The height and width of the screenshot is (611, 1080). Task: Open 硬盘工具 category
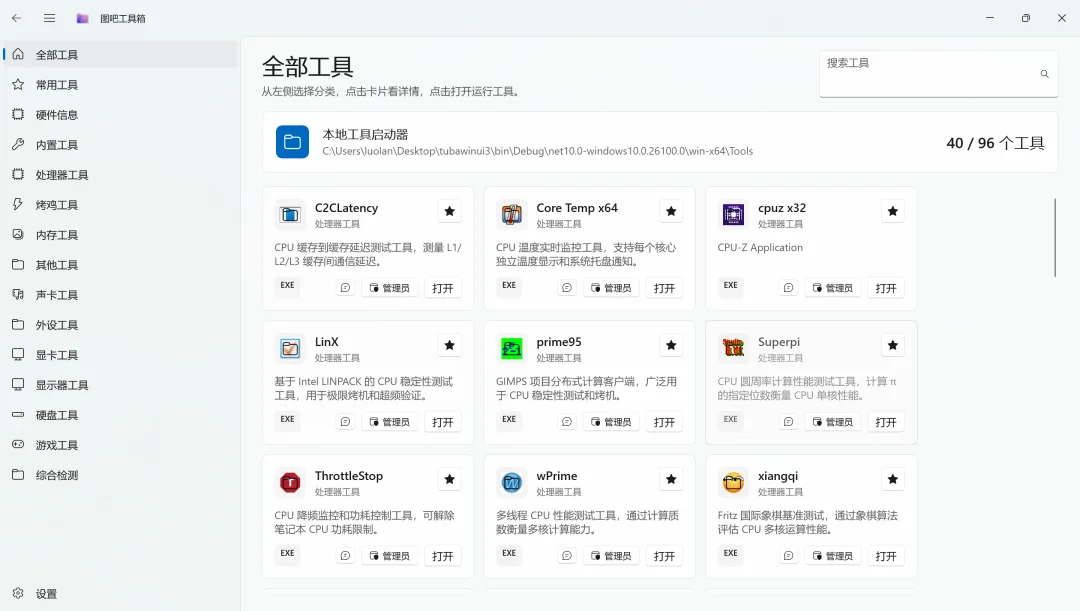121,415
